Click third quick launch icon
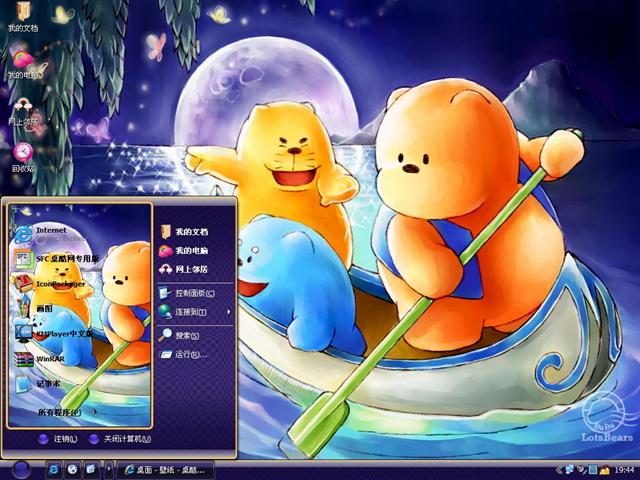 pyautogui.click(x=91, y=470)
